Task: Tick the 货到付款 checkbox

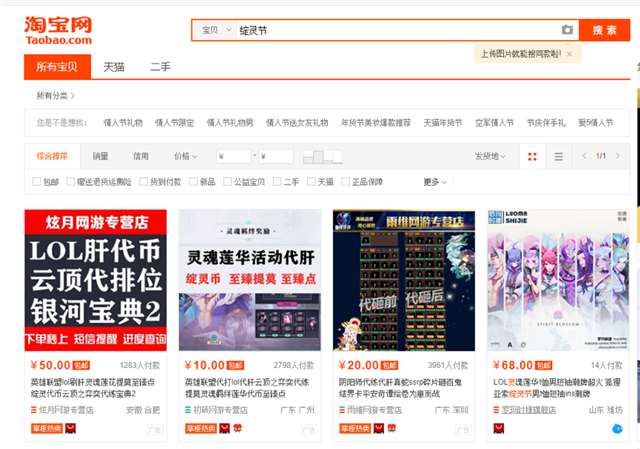Action: click(144, 181)
